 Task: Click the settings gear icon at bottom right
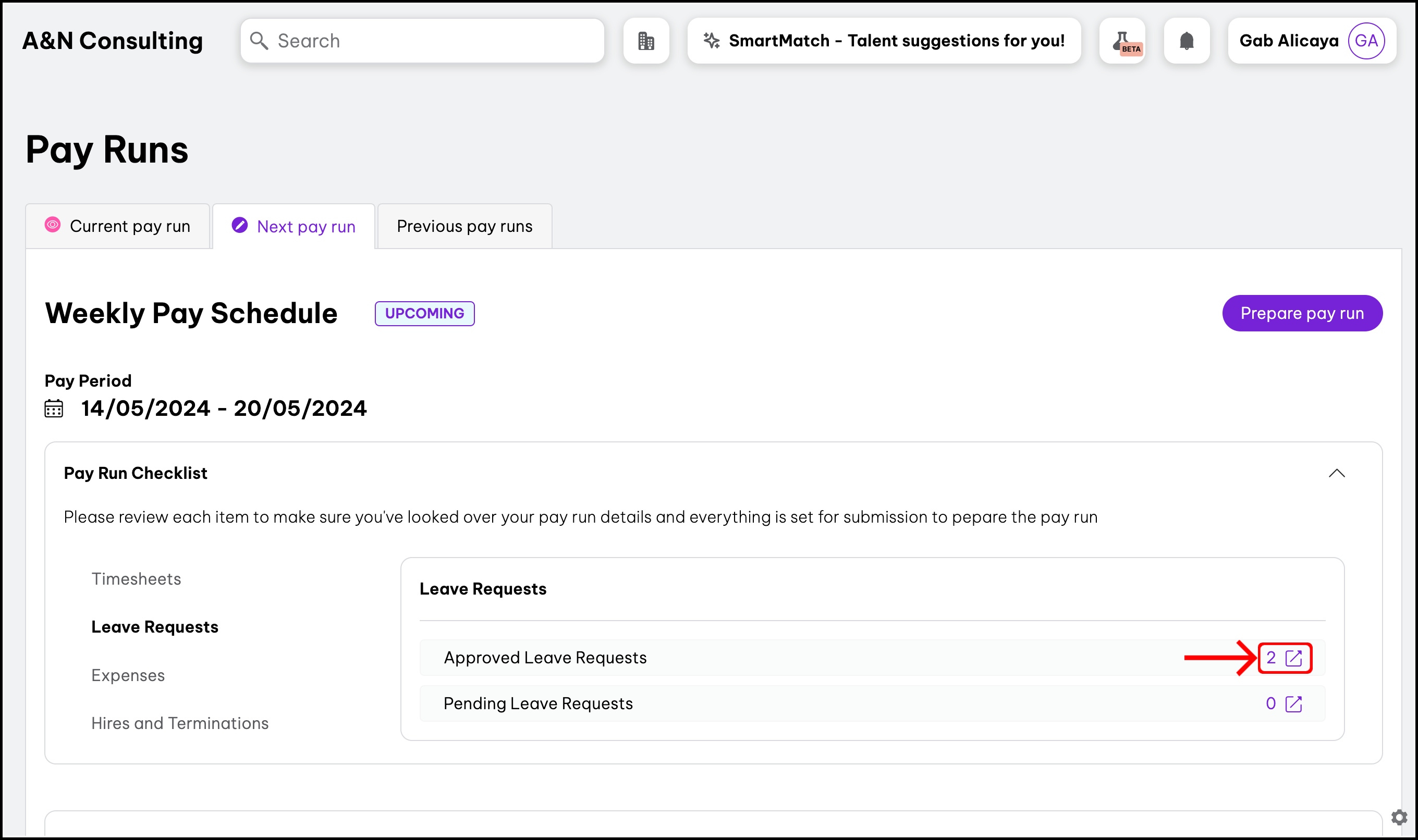[x=1399, y=817]
